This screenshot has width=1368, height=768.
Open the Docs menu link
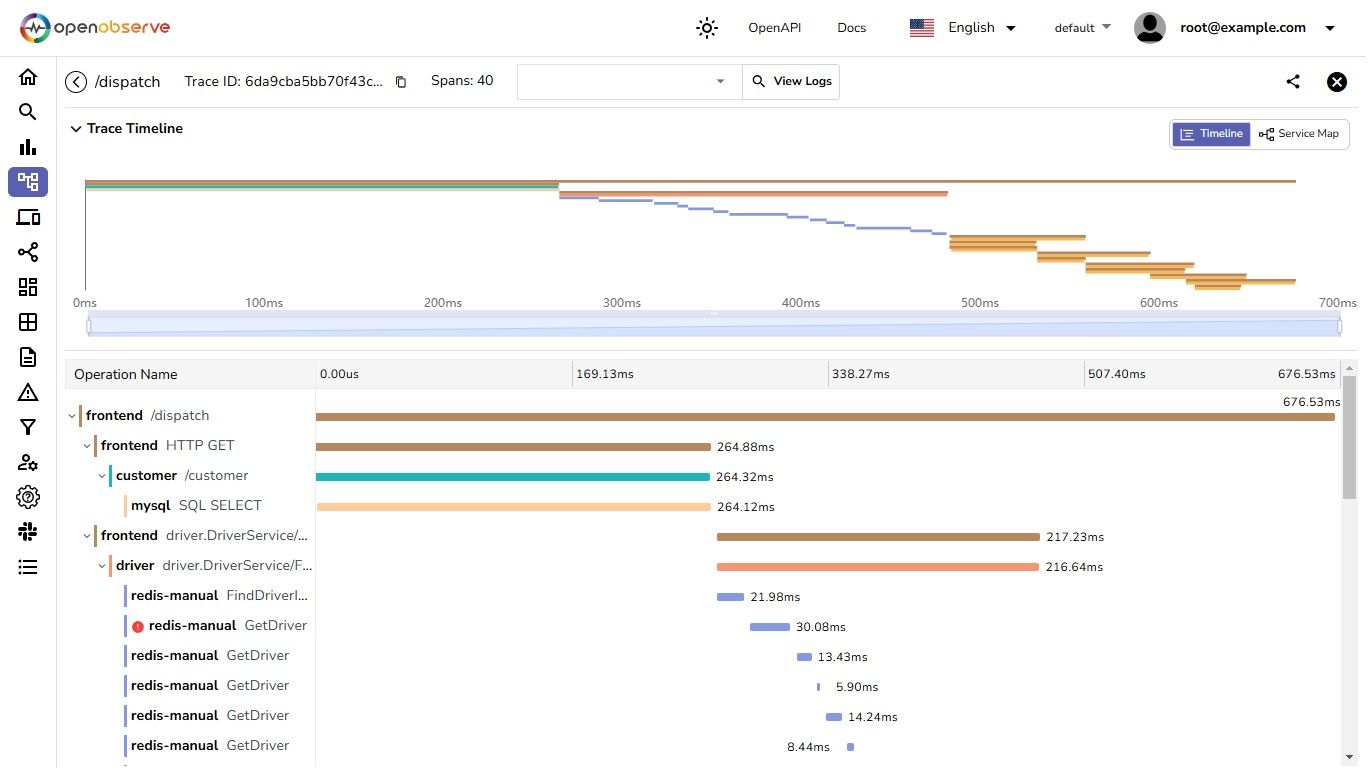tap(851, 28)
